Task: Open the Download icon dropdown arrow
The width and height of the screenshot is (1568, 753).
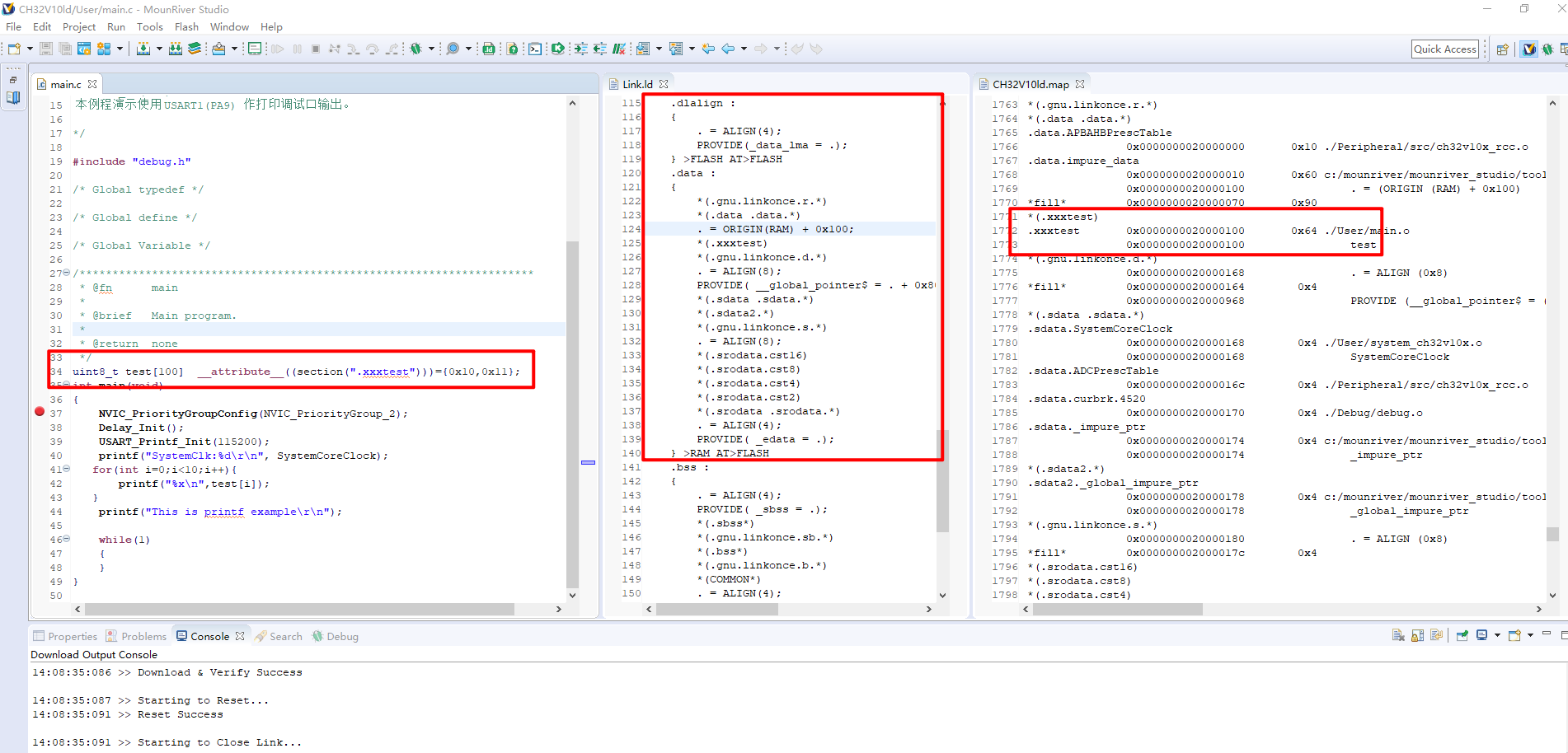Action: 234,49
